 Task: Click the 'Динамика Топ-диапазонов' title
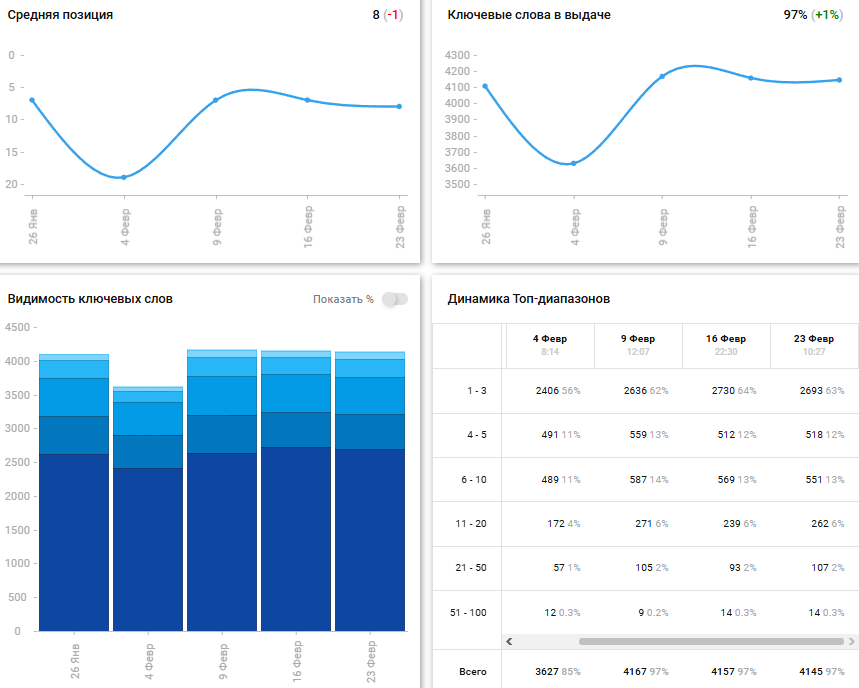point(529,299)
